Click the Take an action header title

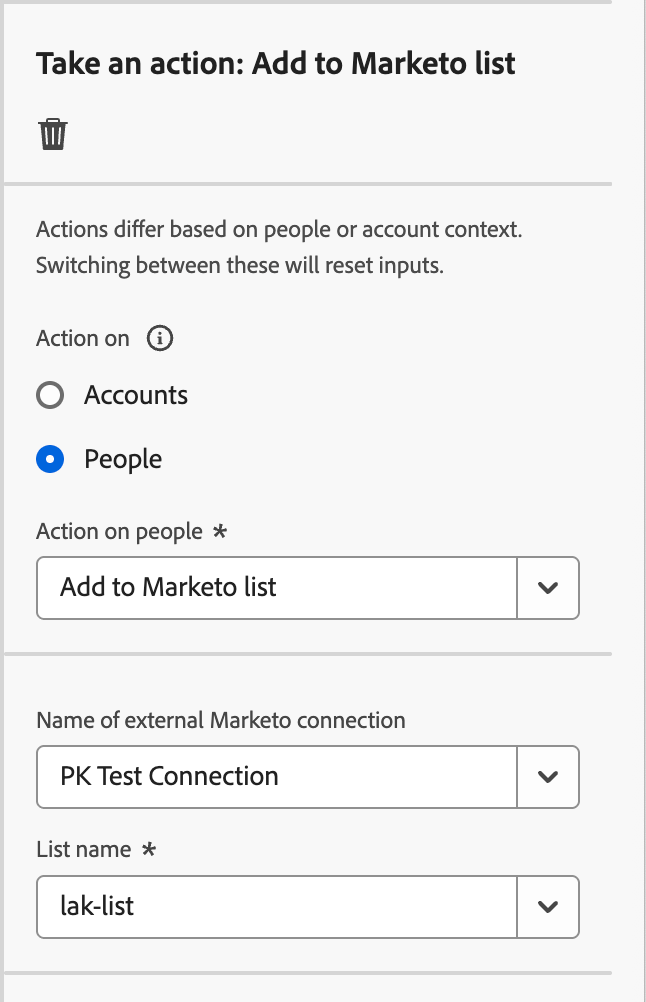tap(276, 63)
